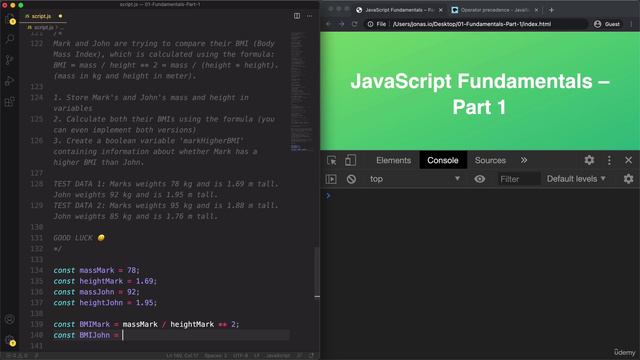Open the JavaScript context 'top' dropdown
Screen dimensions: 640x360
pos(414,179)
